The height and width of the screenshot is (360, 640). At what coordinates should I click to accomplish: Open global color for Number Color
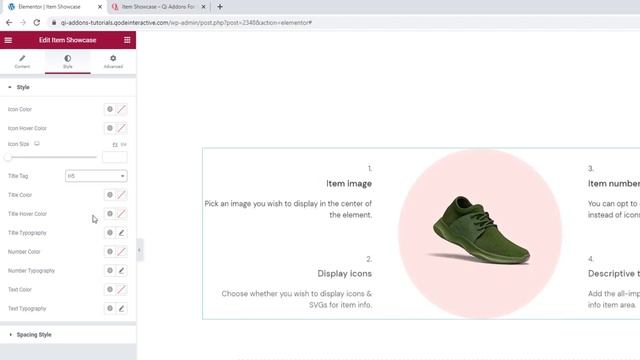click(110, 252)
